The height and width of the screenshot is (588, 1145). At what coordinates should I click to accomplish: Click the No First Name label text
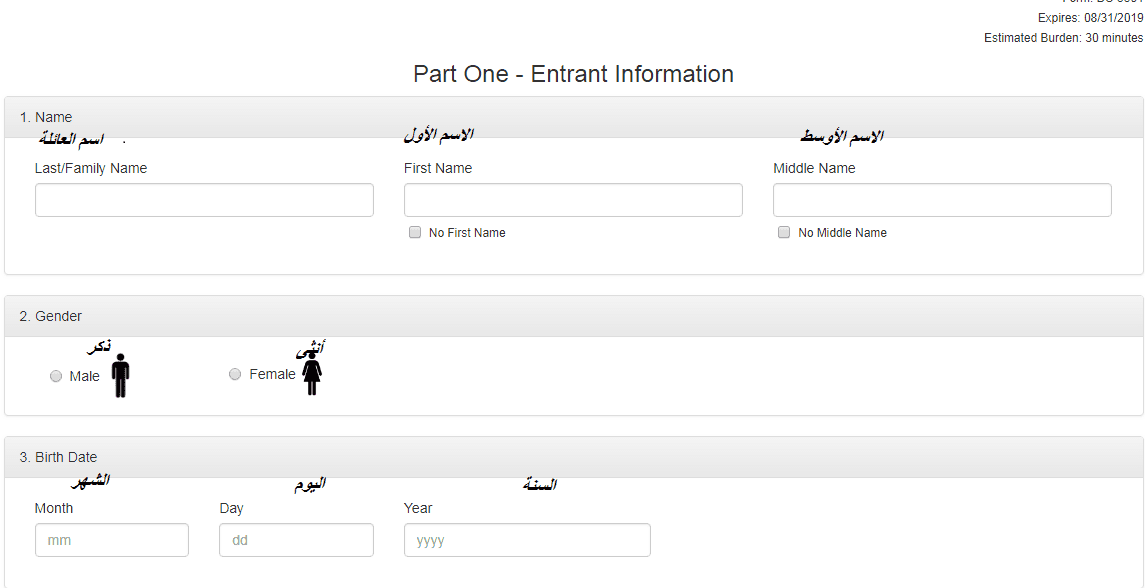467,233
